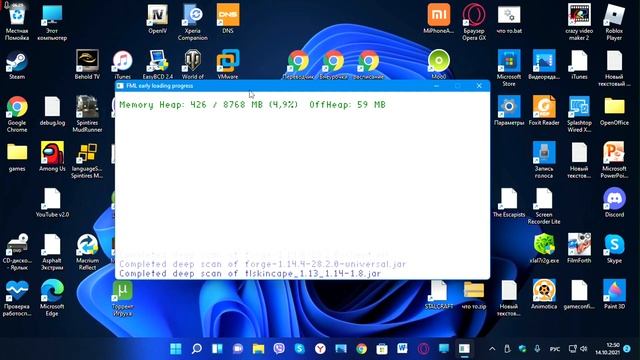Show hidden tray icons chevron
This screenshot has height=360, width=640.
pos(492,349)
